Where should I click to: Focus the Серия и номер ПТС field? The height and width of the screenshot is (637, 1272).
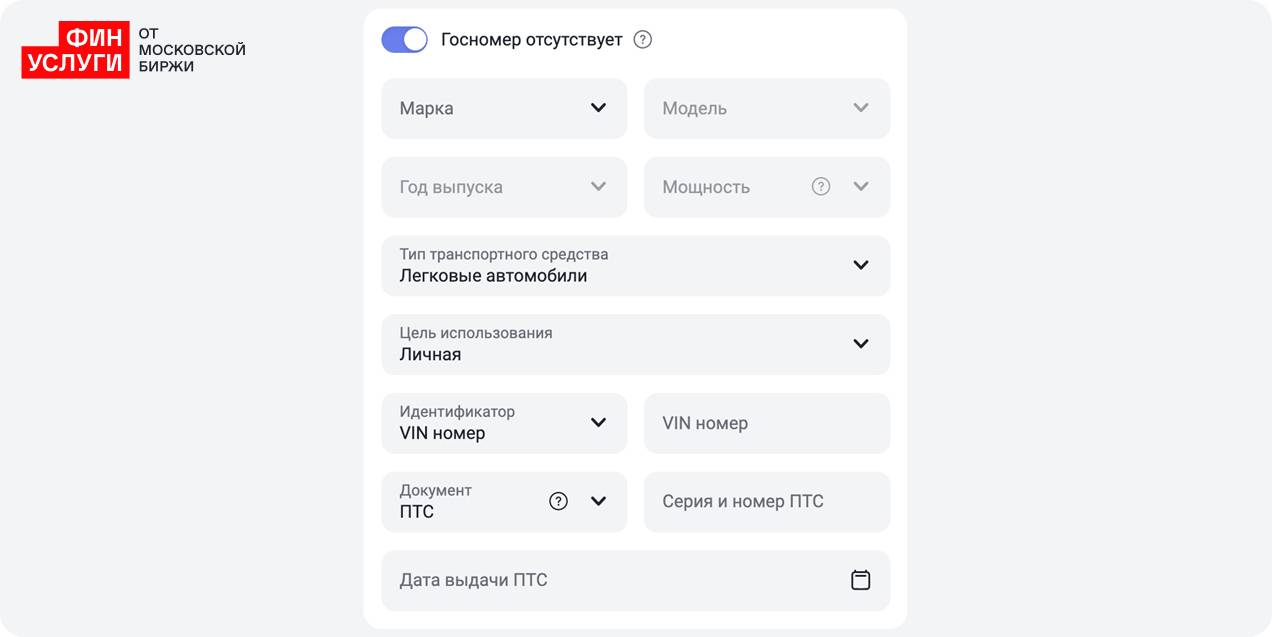[x=766, y=502]
